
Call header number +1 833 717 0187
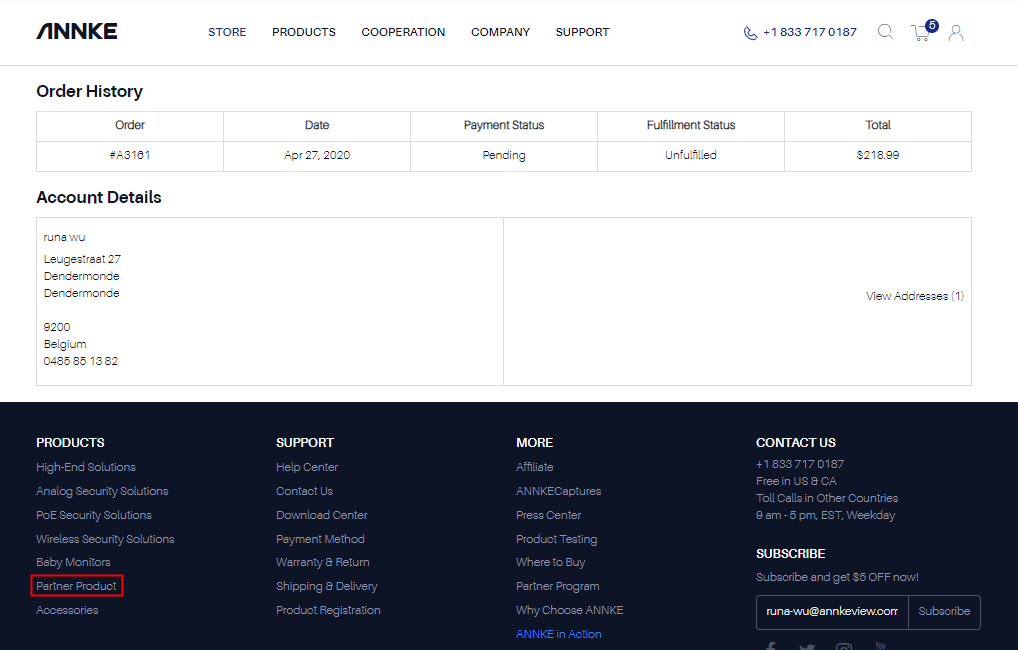810,32
